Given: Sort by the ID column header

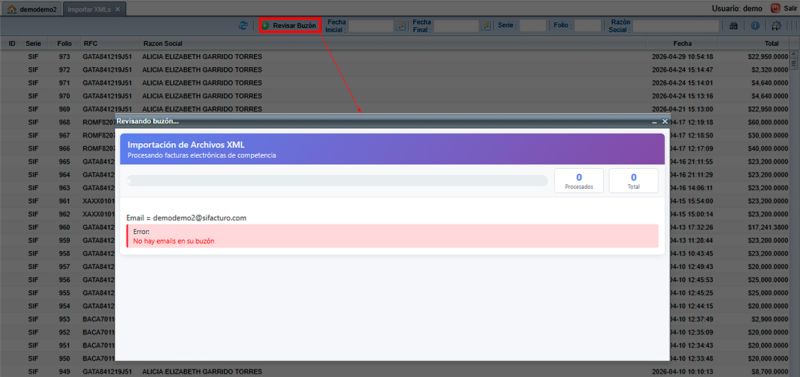Looking at the screenshot, I should [12, 44].
